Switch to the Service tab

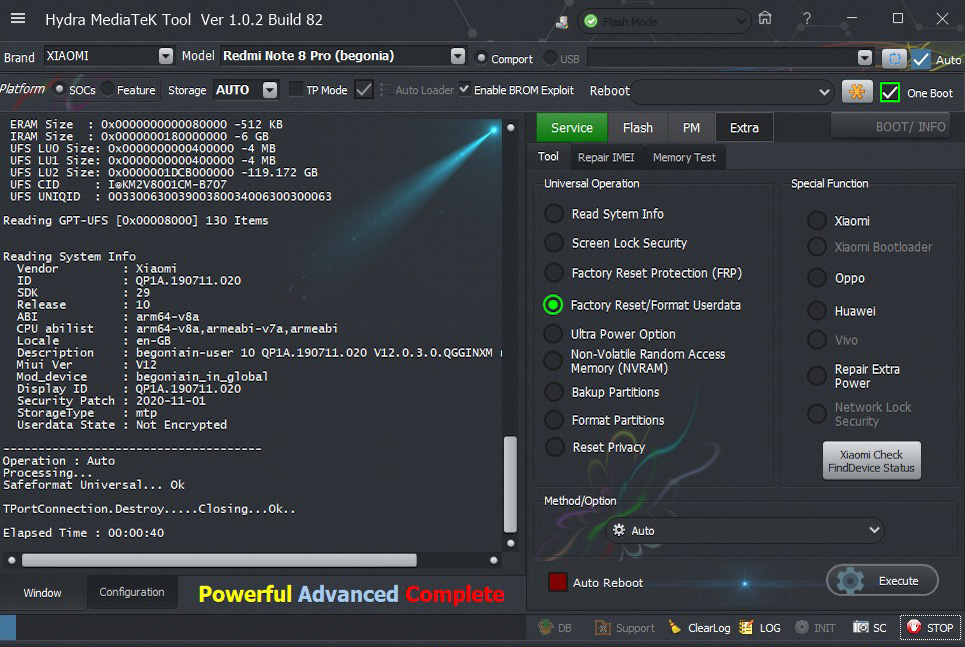tap(572, 127)
